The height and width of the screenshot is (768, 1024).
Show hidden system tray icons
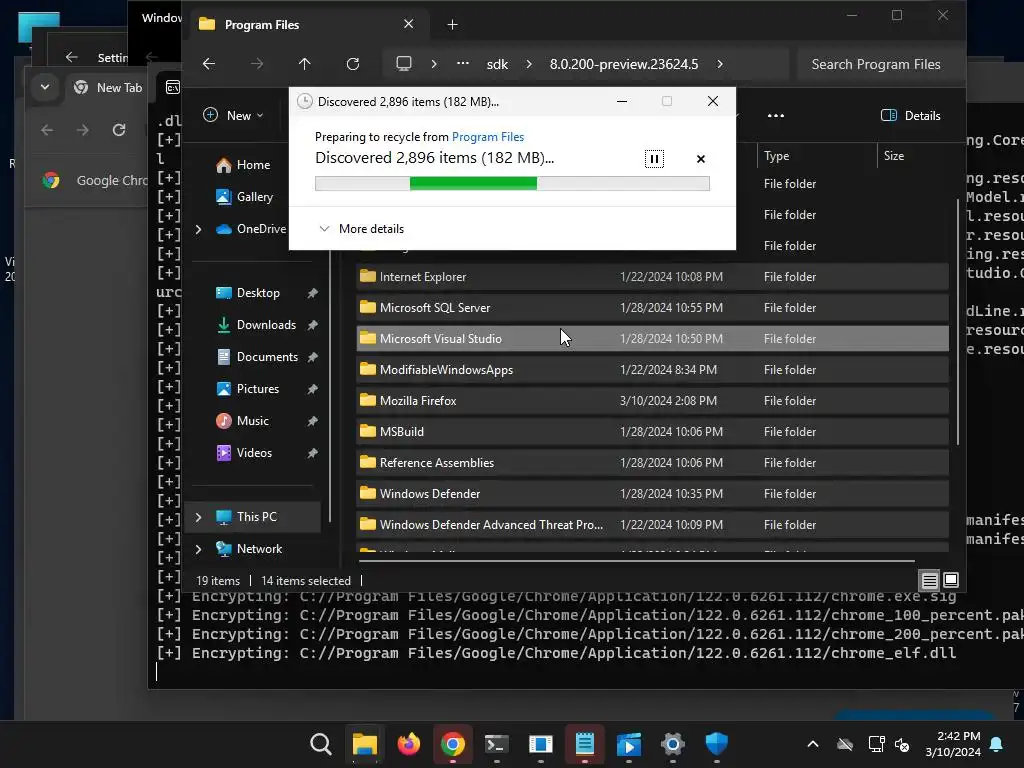pyautogui.click(x=812, y=744)
